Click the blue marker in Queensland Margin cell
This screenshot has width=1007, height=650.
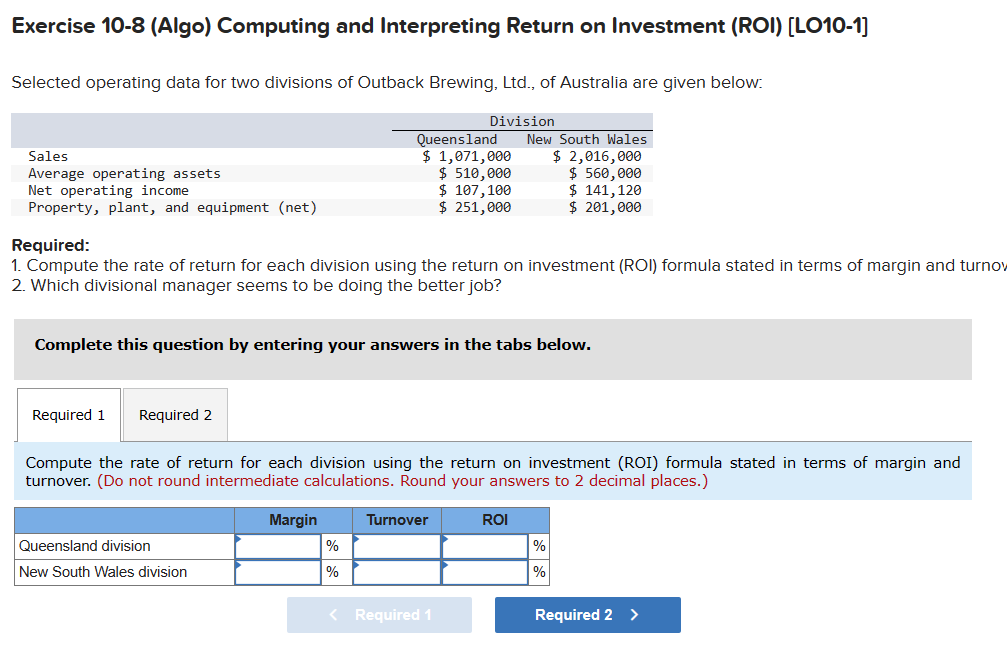point(240,541)
